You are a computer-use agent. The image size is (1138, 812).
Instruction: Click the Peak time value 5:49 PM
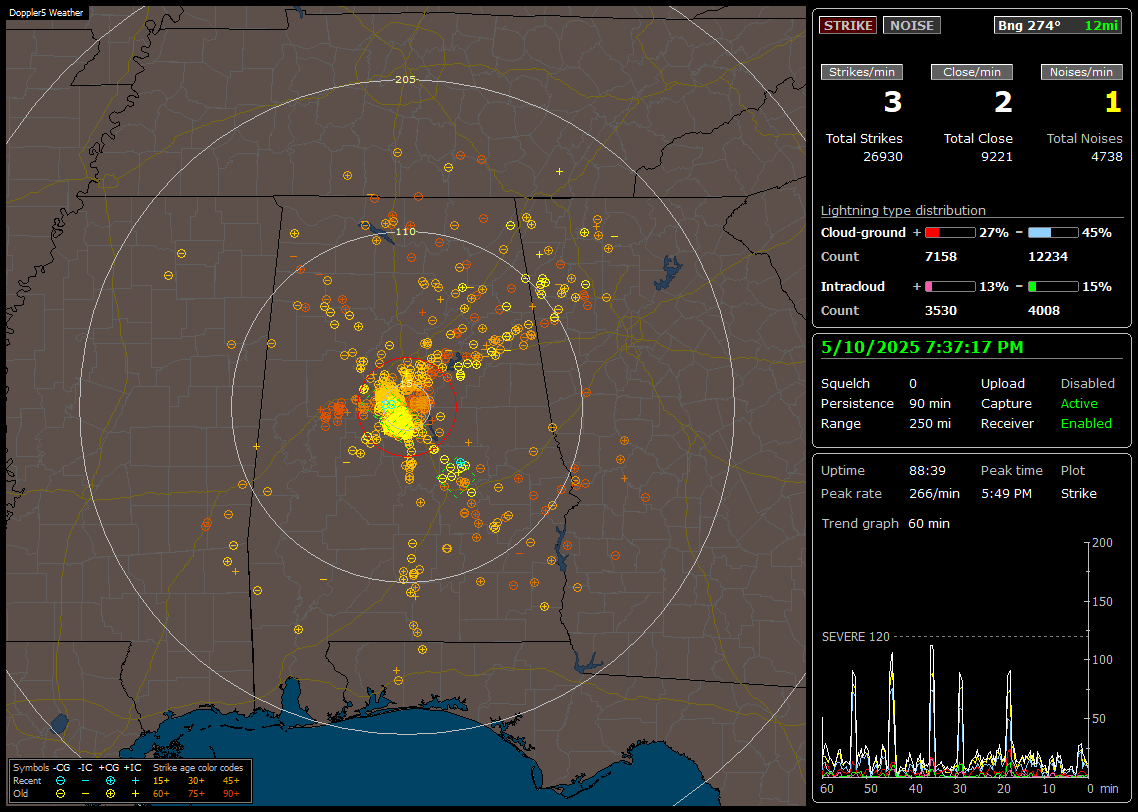point(1006,494)
